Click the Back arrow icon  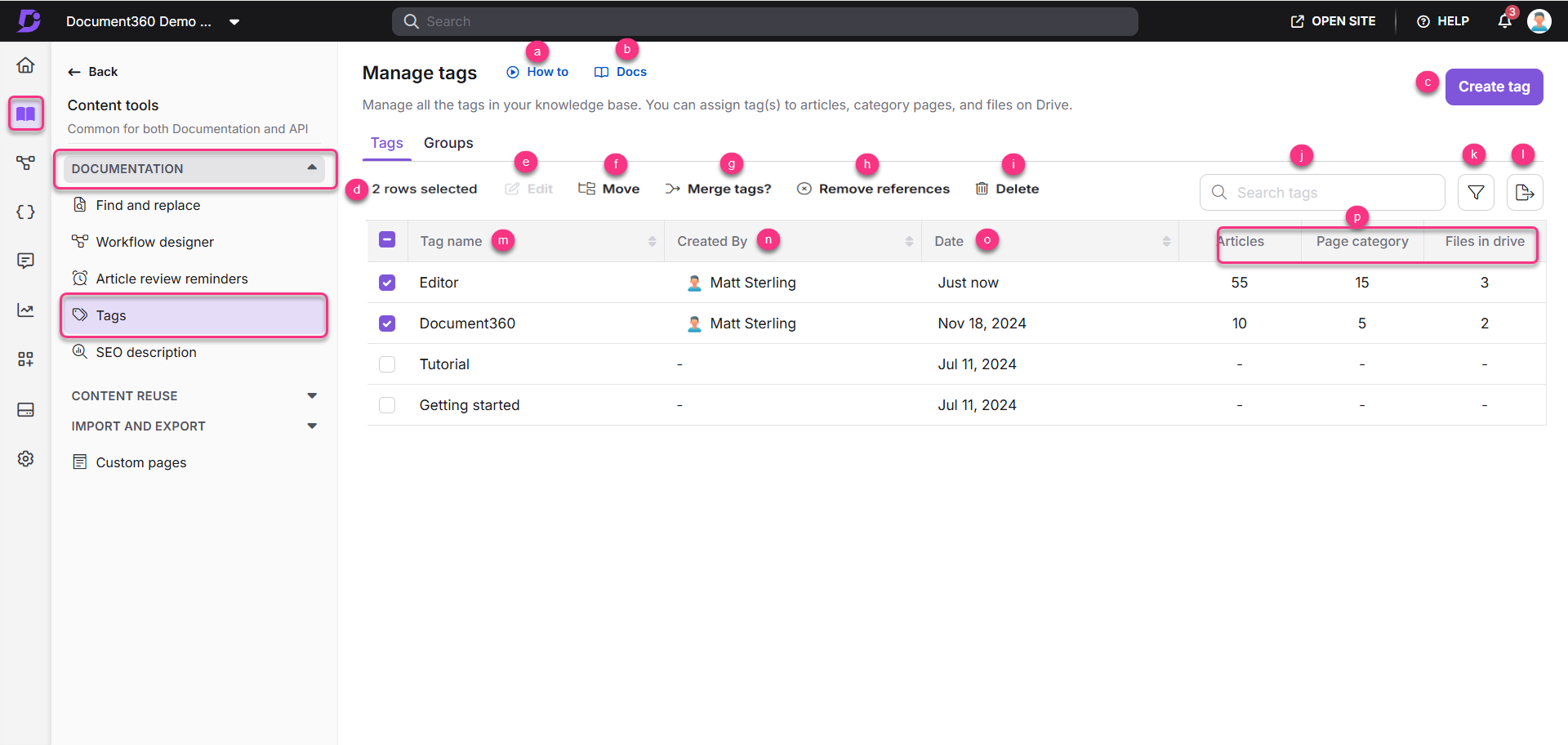click(74, 72)
